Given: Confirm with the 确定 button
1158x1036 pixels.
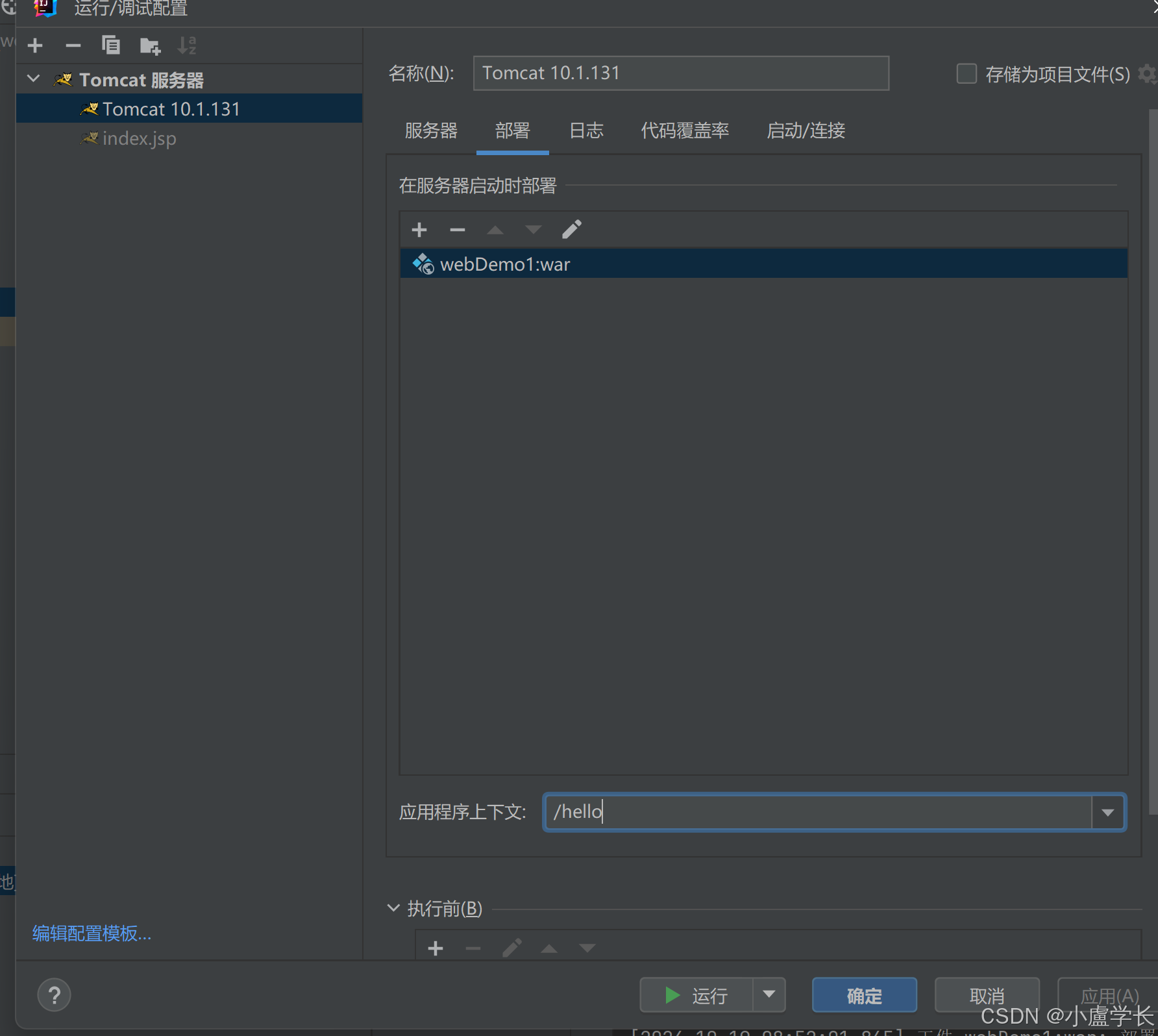Looking at the screenshot, I should pos(865,995).
